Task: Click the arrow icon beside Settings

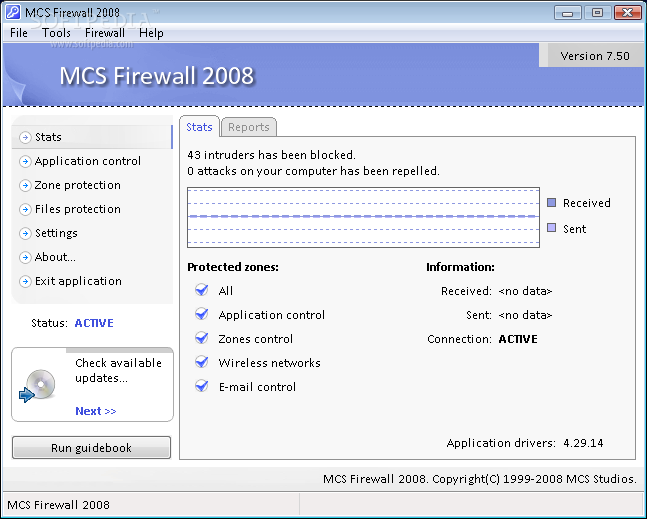Action: (x=25, y=234)
